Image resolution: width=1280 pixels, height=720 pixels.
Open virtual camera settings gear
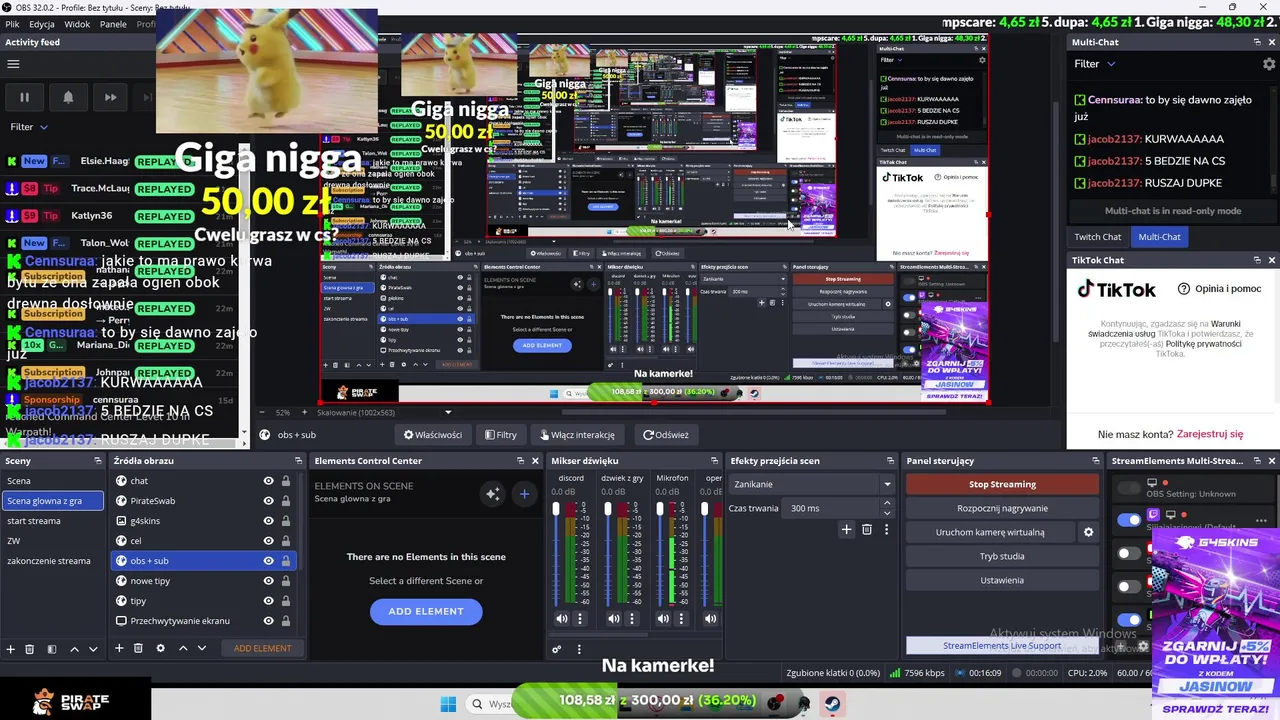[x=1089, y=532]
